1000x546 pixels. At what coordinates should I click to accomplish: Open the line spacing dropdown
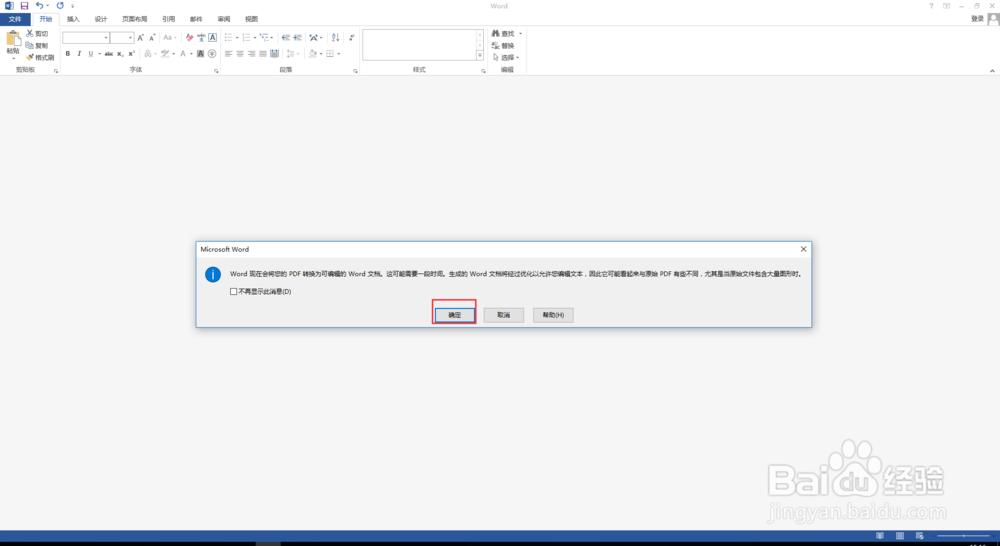coord(292,54)
